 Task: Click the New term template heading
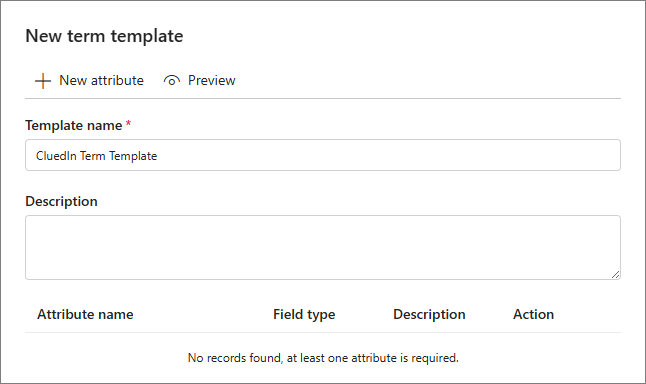104,36
